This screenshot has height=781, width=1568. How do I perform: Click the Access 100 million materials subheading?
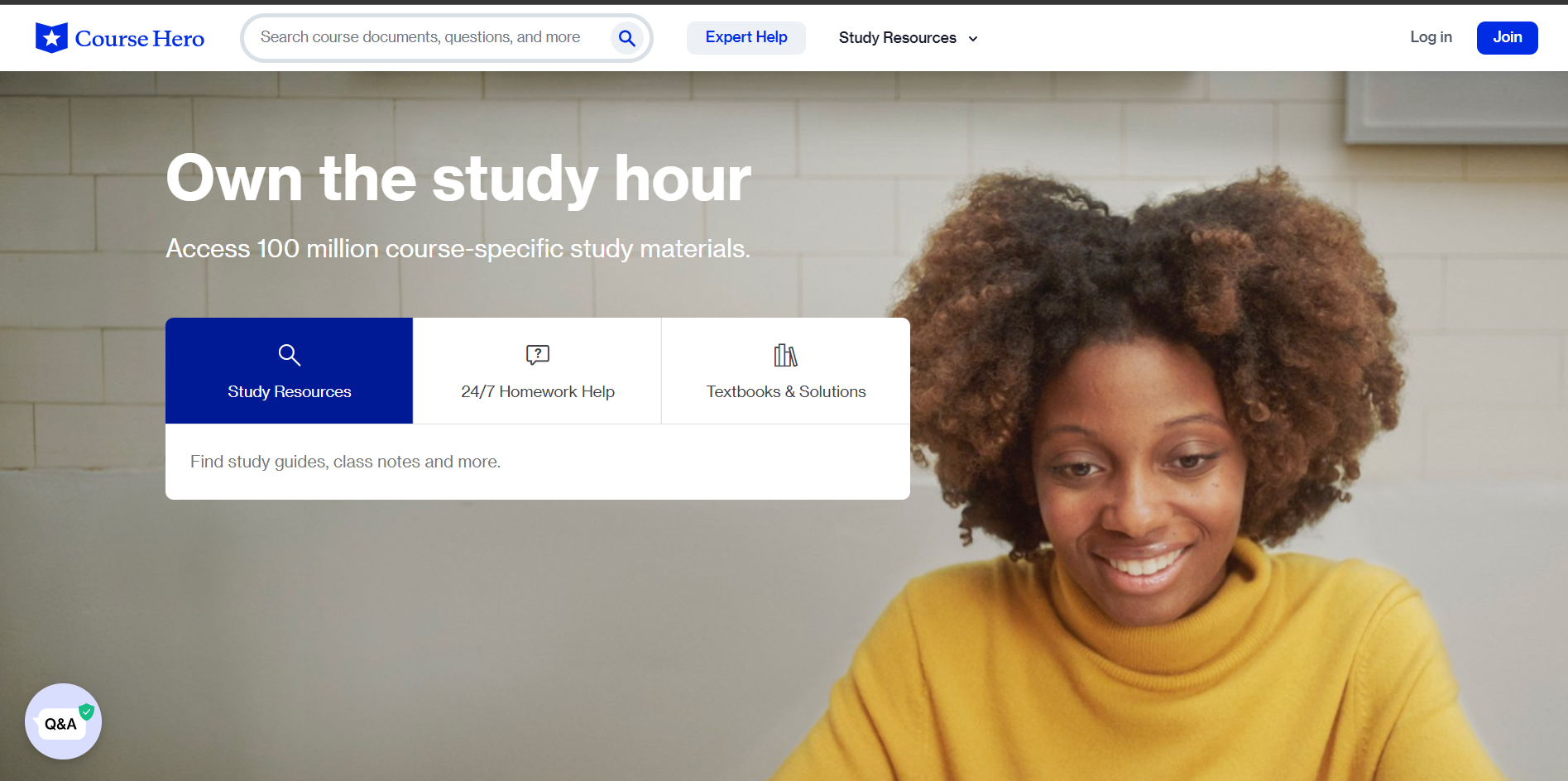click(x=458, y=248)
